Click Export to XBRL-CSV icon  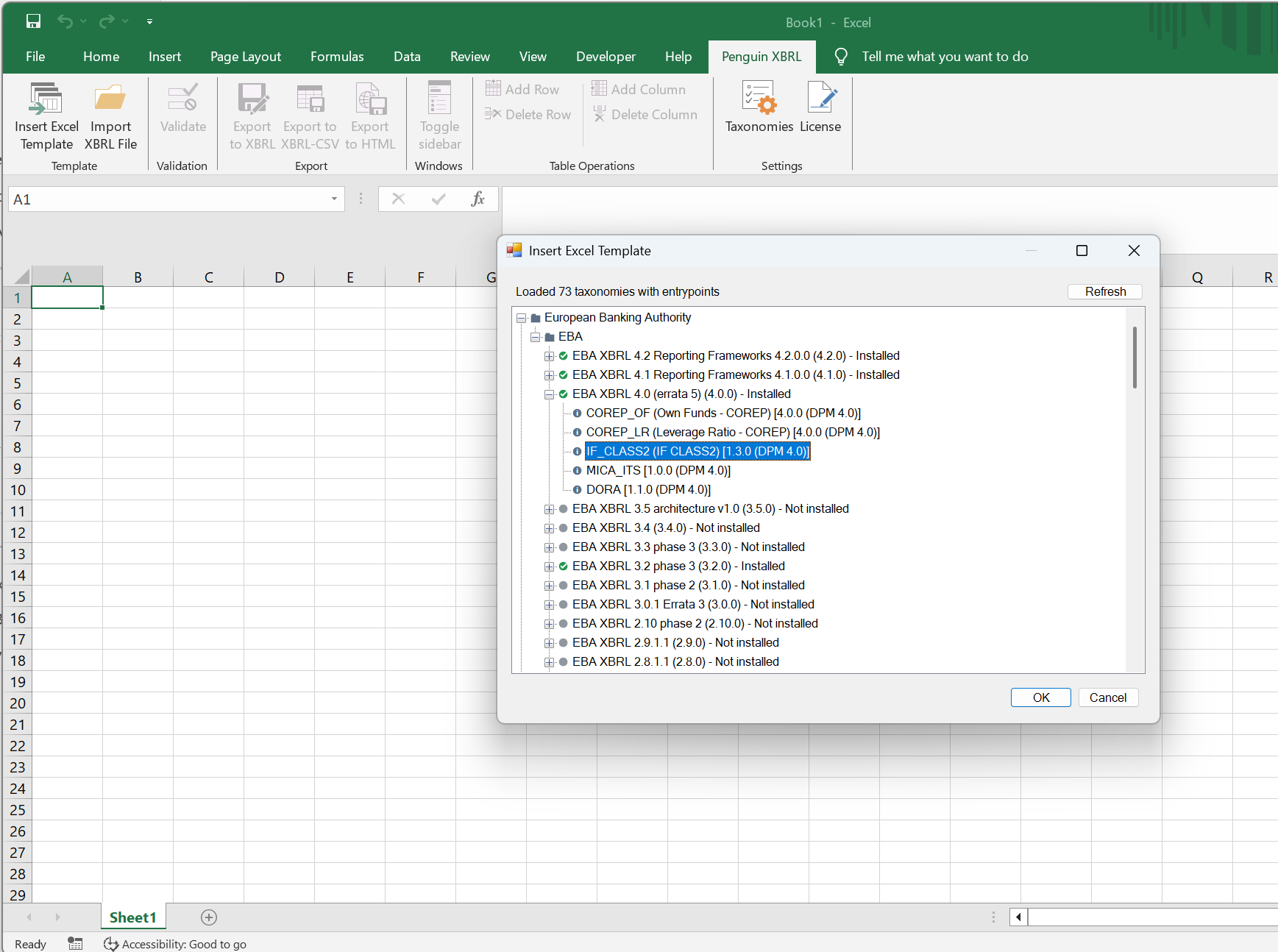click(310, 99)
